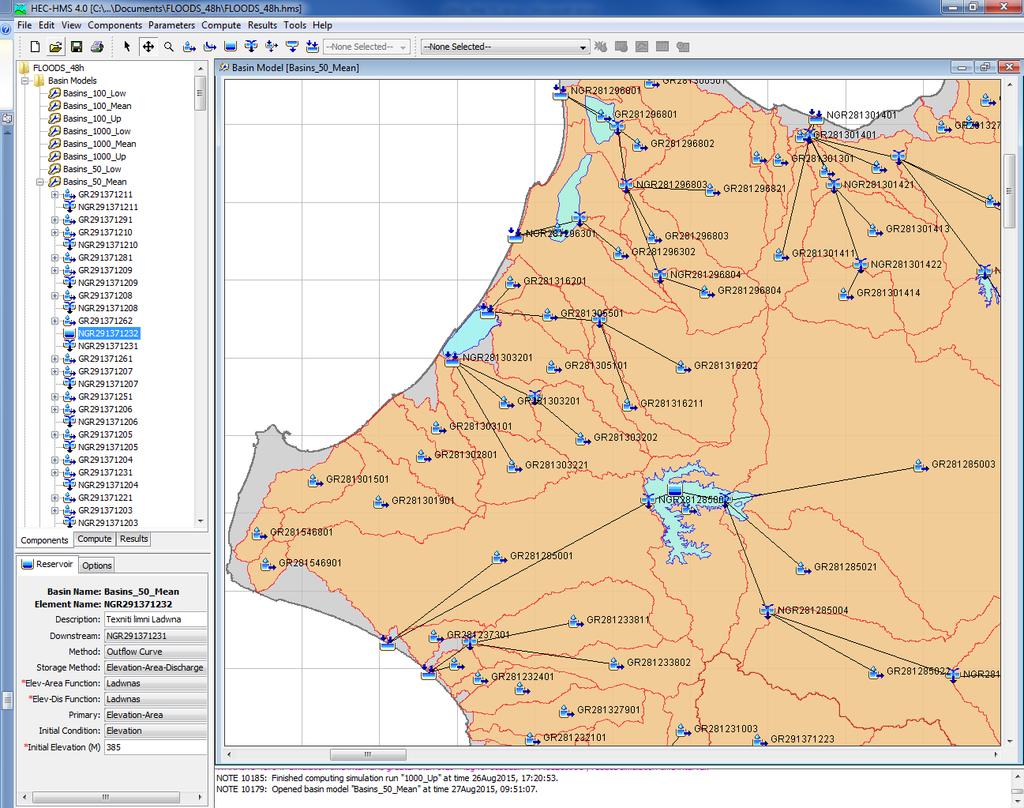Open the Primary dropdown showing Elevation-Area
1024x808 pixels.
[155, 715]
